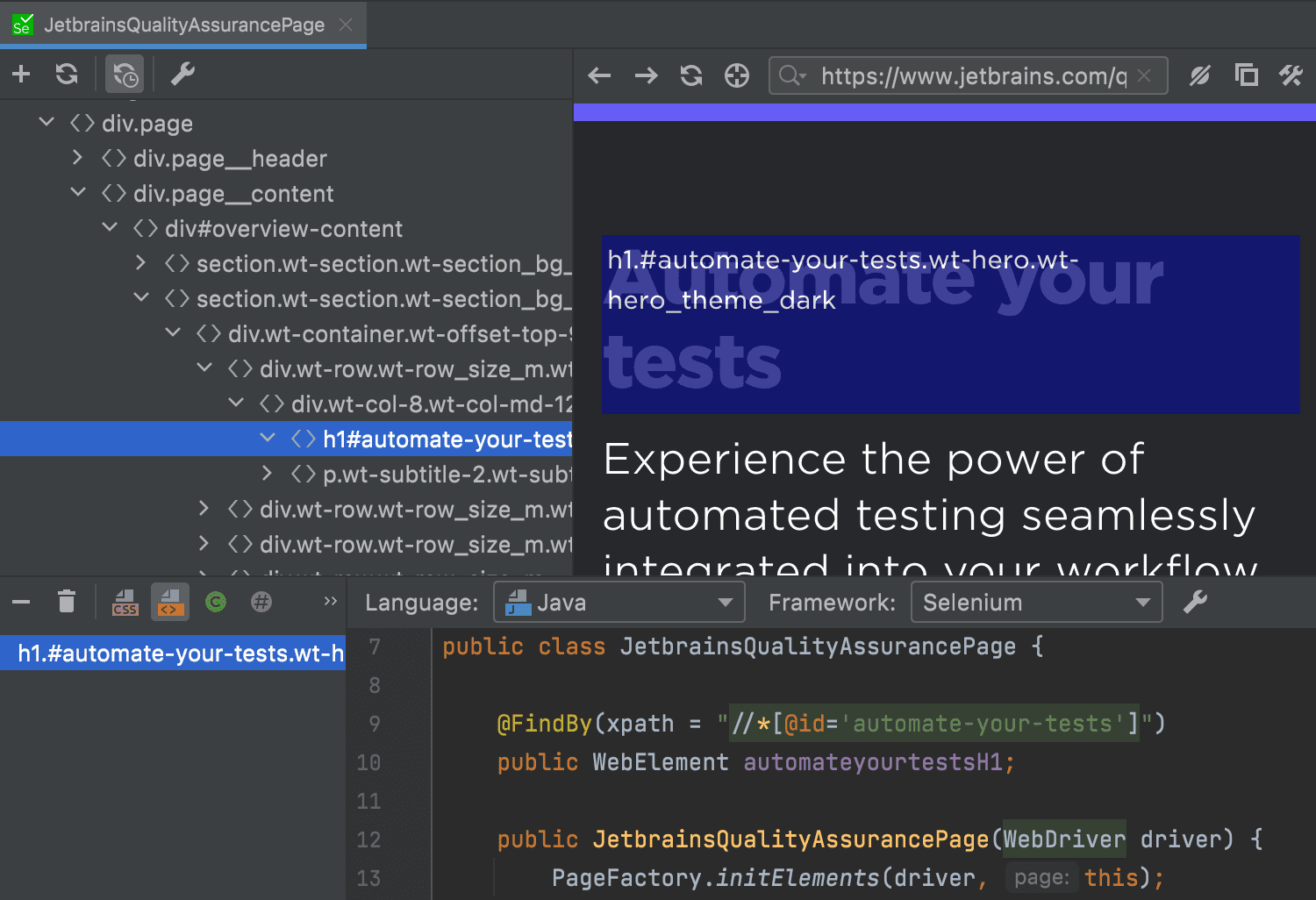Go back in the embedded browser
This screenshot has width=1316, height=900.
(x=599, y=76)
